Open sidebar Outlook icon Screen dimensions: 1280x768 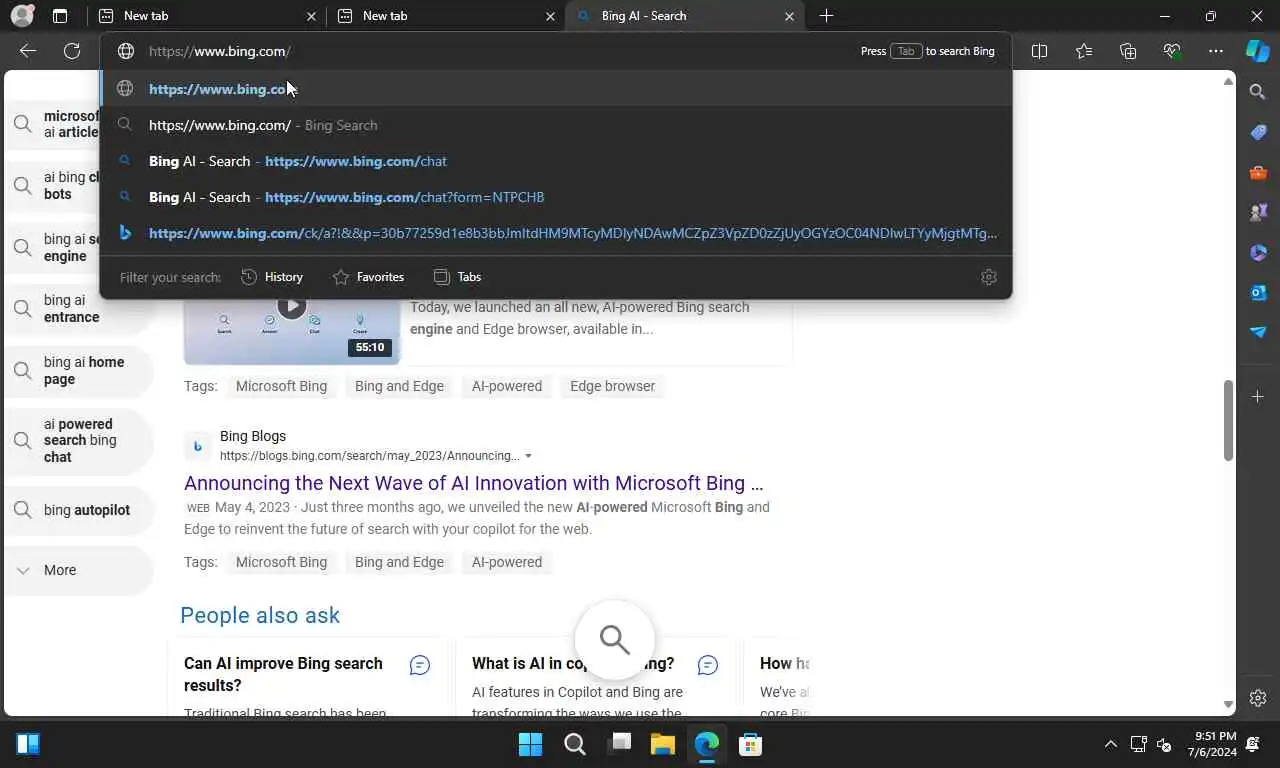(x=1258, y=292)
